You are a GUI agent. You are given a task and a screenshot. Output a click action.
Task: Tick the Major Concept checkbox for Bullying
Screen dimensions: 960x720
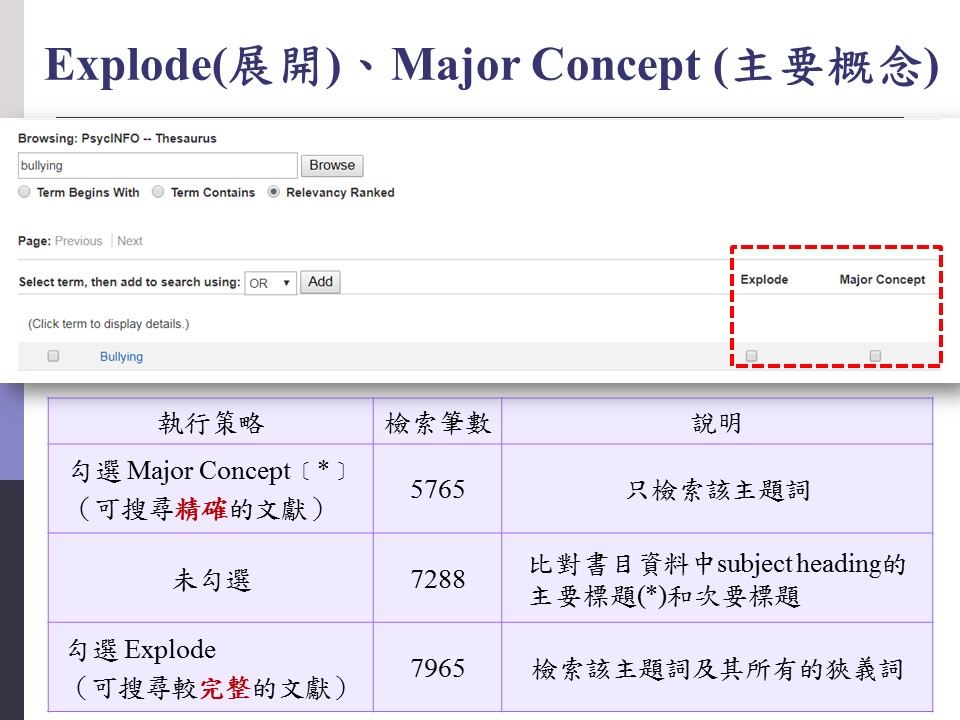[876, 356]
